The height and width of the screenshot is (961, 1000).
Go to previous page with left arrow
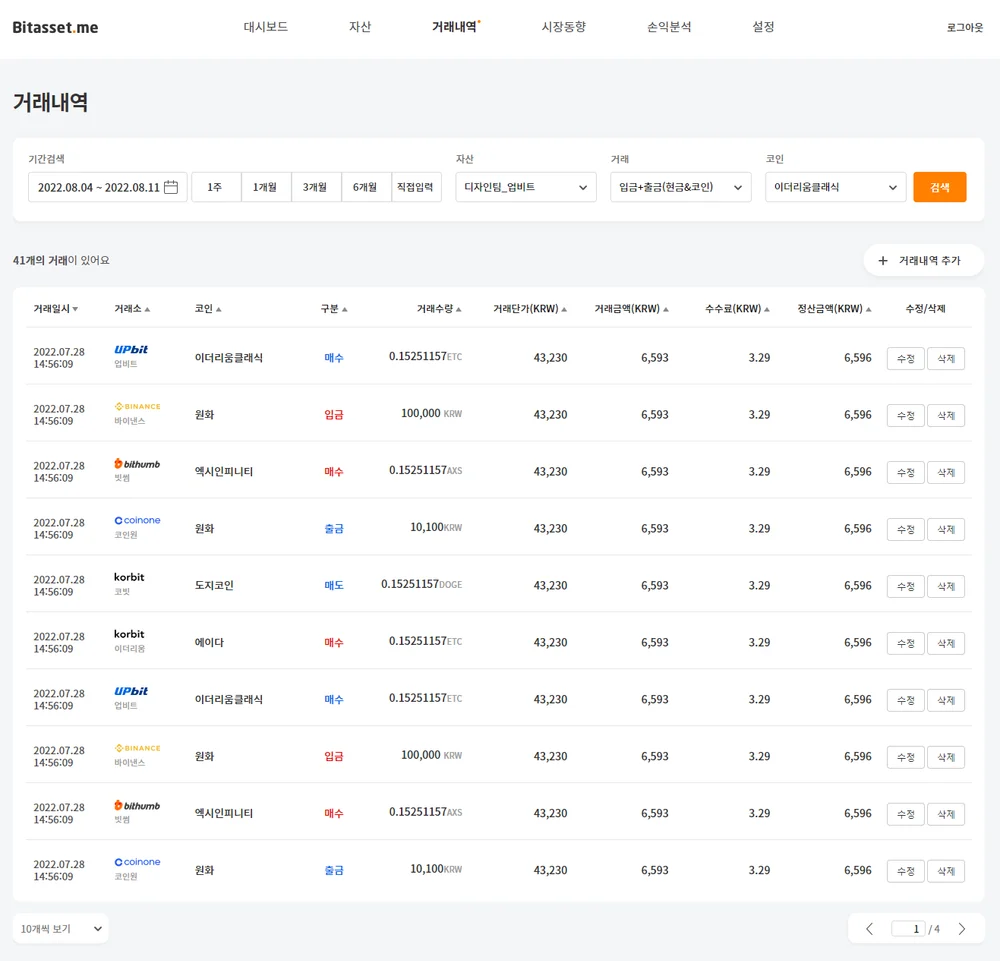point(869,929)
